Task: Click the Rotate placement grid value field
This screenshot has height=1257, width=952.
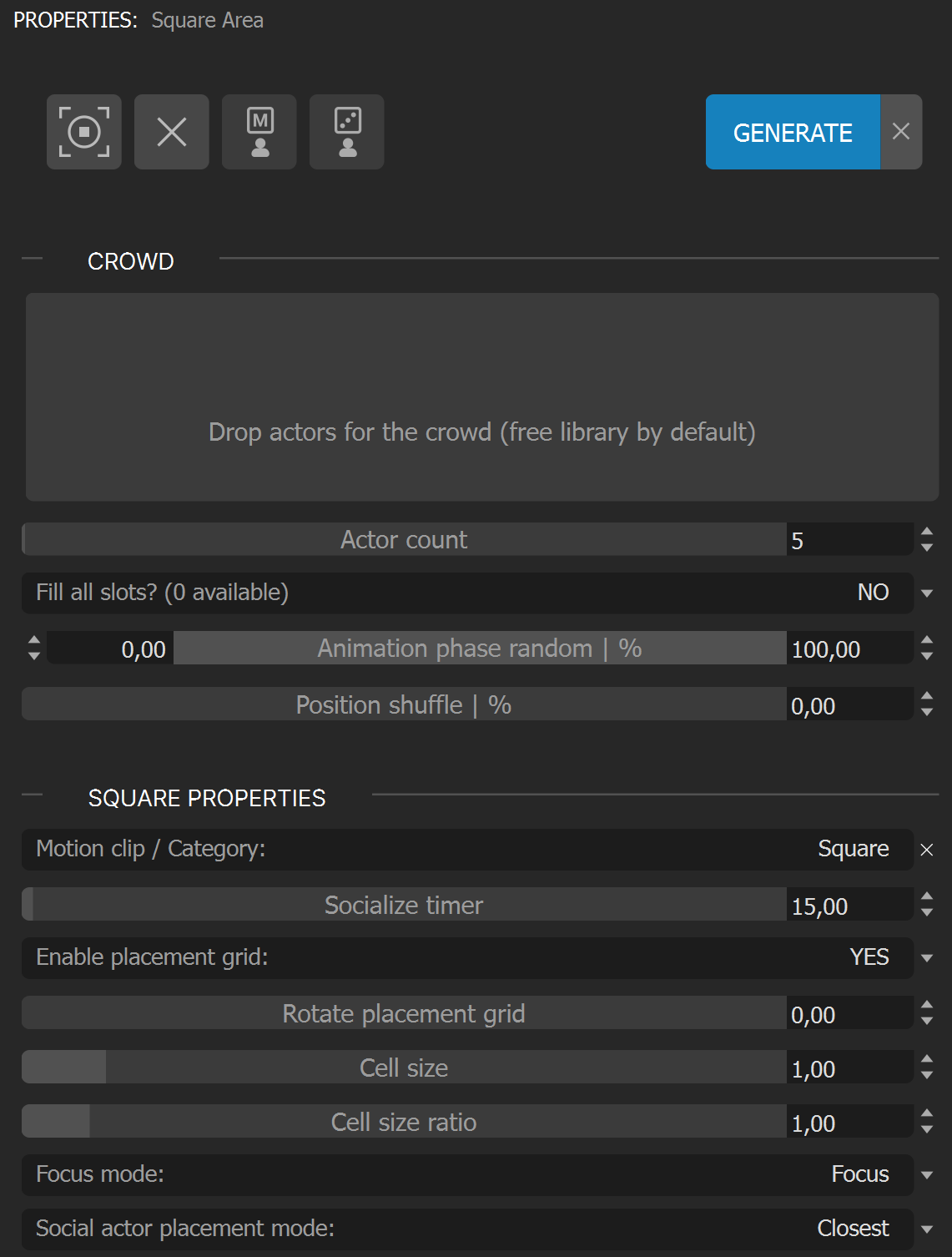Action: point(849,1015)
